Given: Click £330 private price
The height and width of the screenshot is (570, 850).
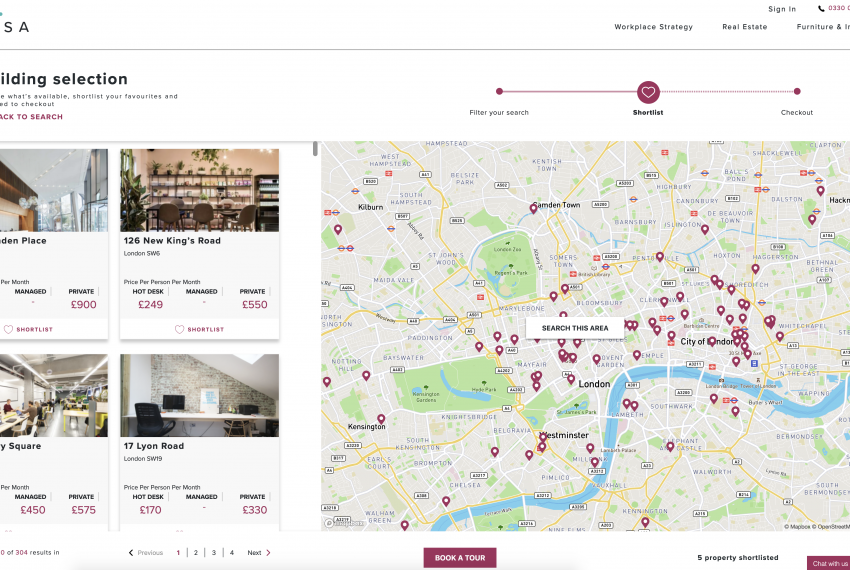Looking at the screenshot, I should click(x=254, y=510).
